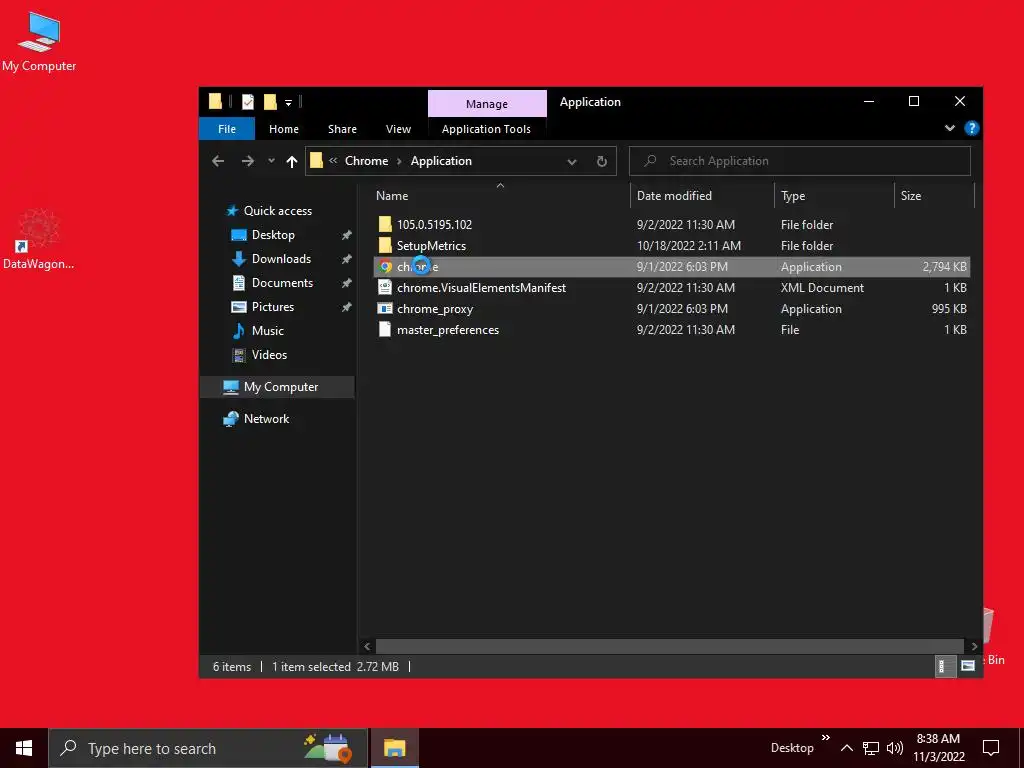Expand the Desktop toolbar chevron on taskbar
1024x768 pixels.
825,739
